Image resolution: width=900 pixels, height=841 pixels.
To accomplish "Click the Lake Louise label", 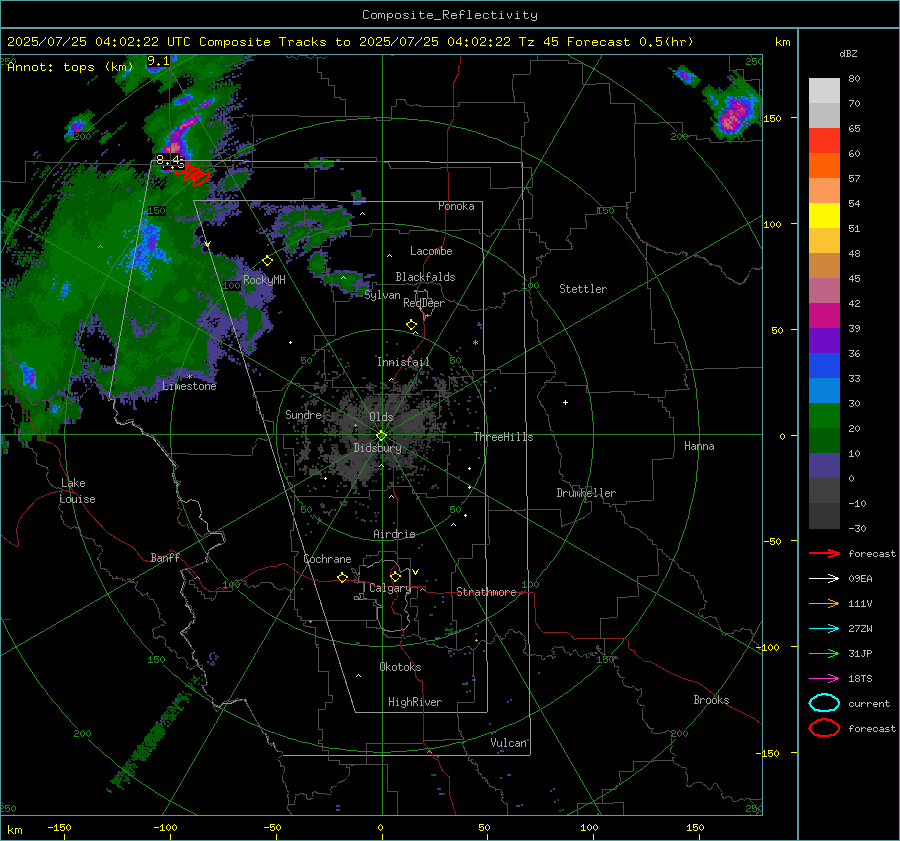I will click(77, 491).
